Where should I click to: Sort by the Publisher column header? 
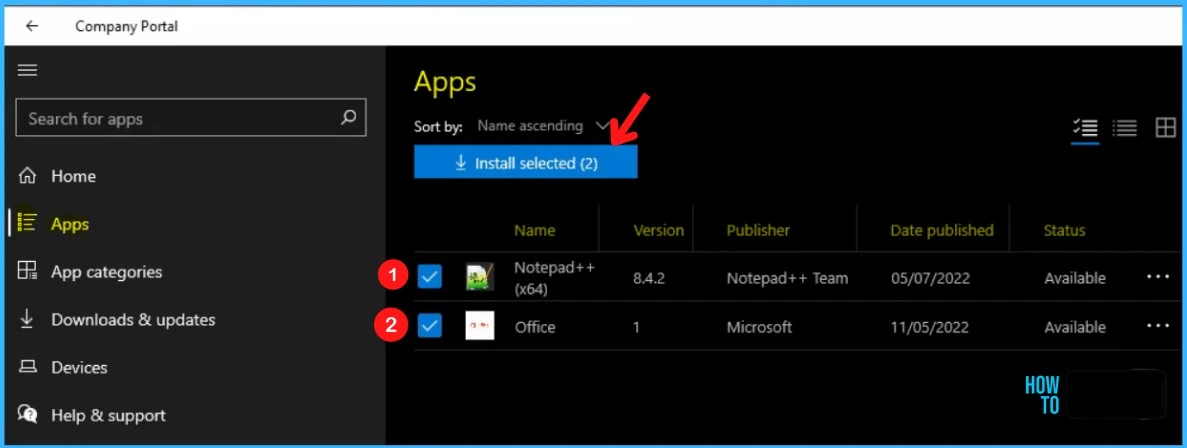click(759, 231)
